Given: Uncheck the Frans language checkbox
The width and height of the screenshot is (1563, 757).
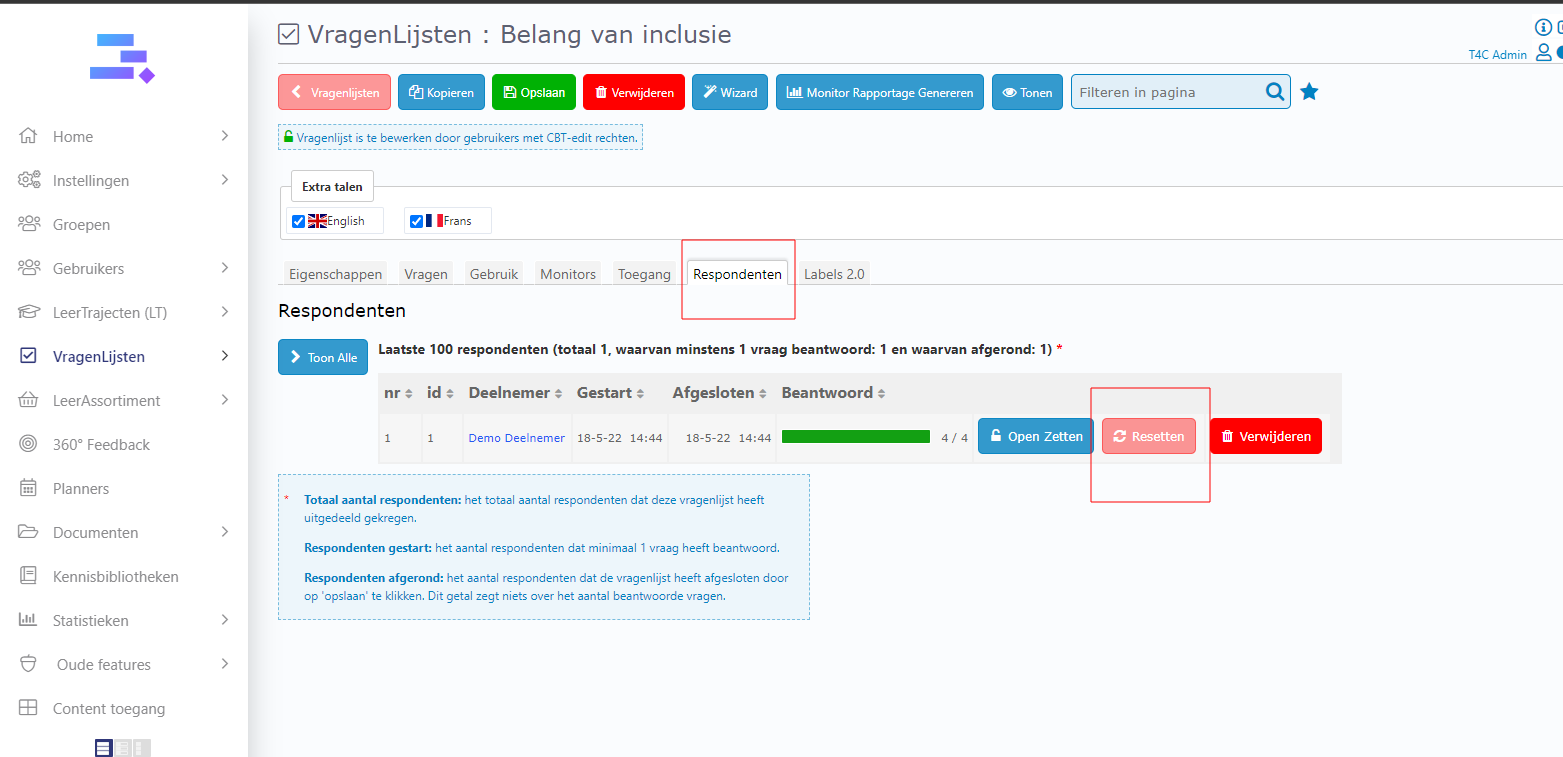Looking at the screenshot, I should pos(416,221).
